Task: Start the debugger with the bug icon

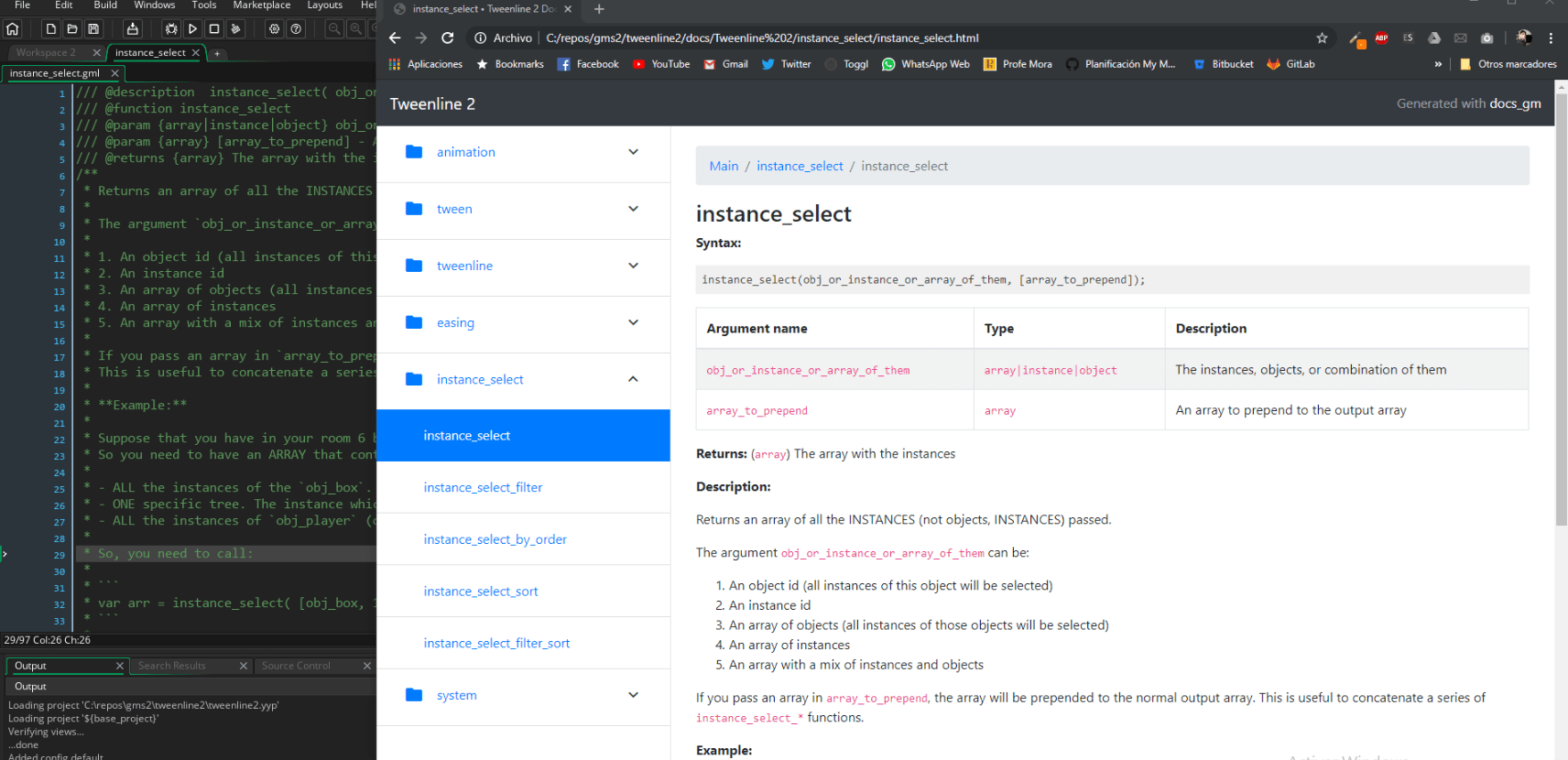Action: click(171, 29)
